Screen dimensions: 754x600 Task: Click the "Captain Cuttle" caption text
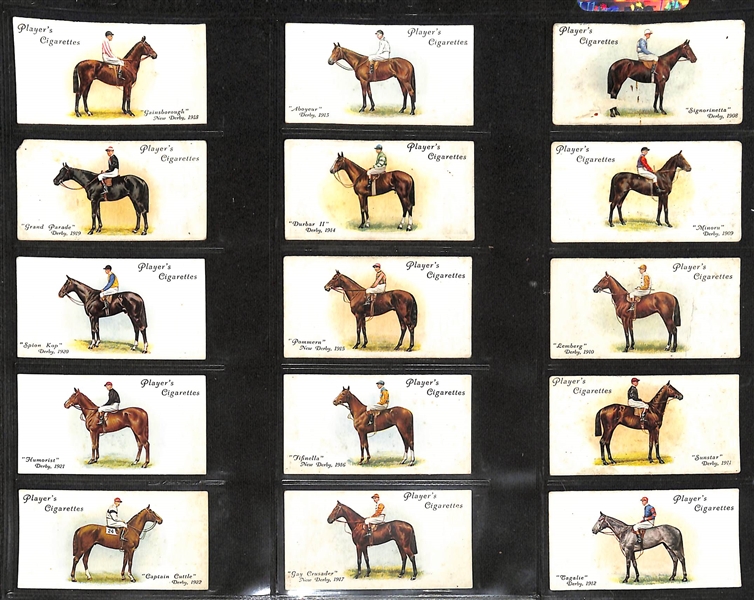(169, 576)
